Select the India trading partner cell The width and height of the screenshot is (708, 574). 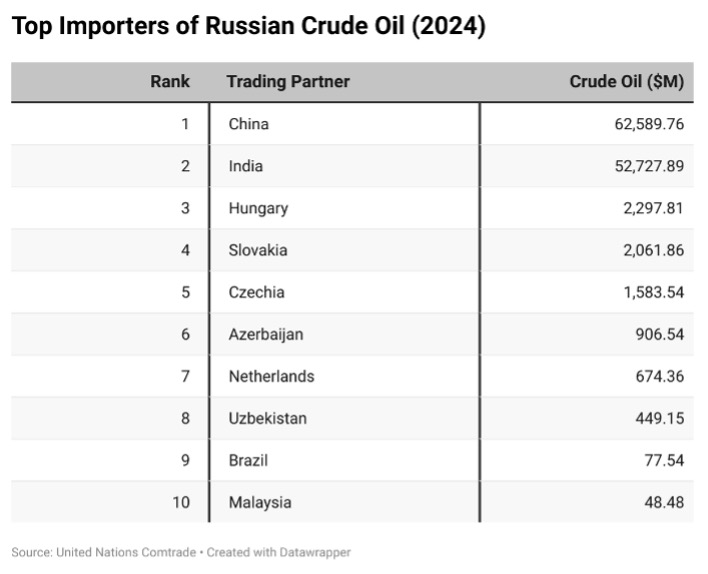click(246, 166)
